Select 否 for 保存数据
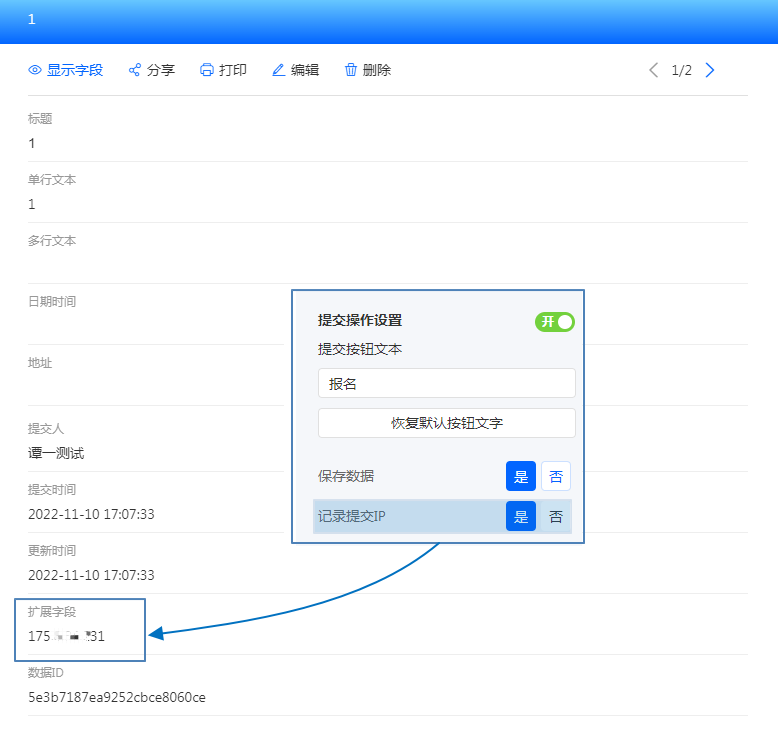The height and width of the screenshot is (739, 778). pos(556,476)
